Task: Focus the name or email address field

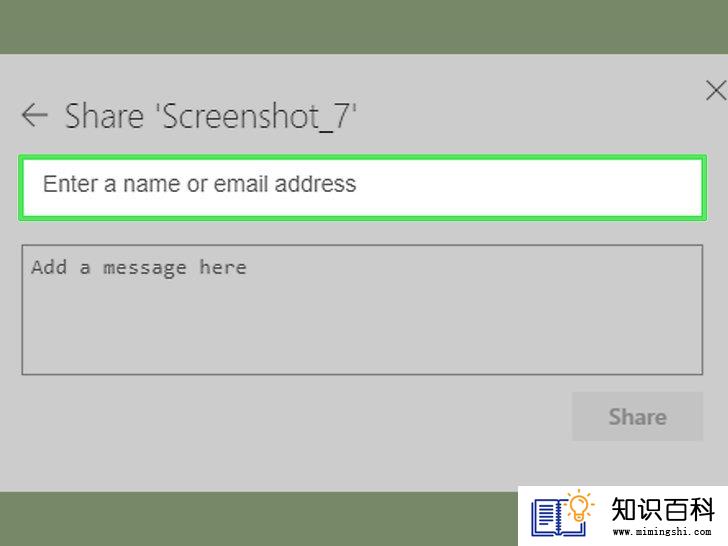Action: tap(363, 188)
